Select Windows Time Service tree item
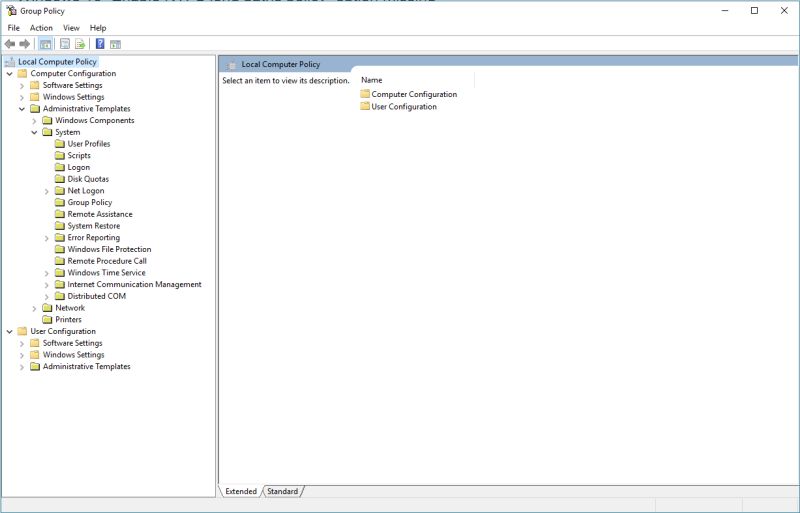This screenshot has width=800, height=513. coord(107,273)
